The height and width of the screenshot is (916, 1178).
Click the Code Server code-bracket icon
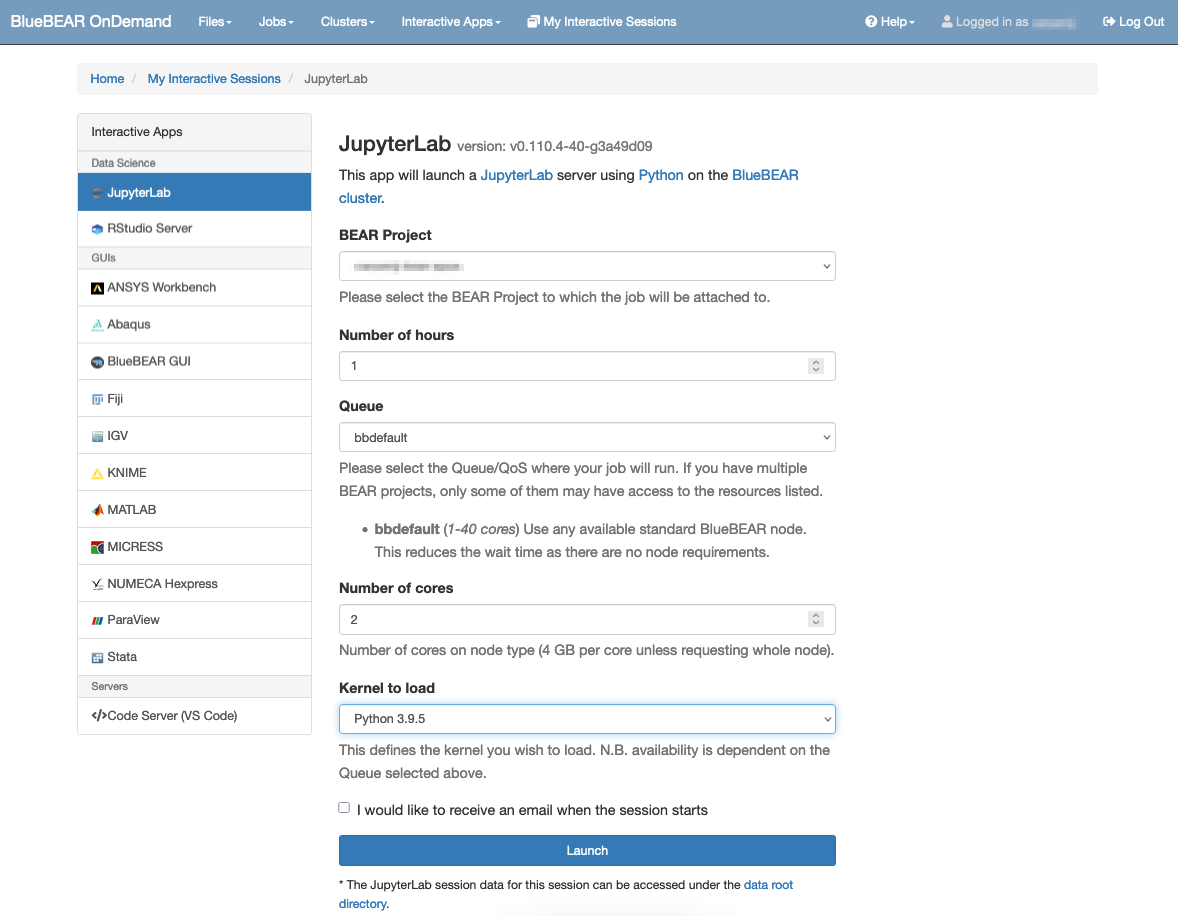pos(98,715)
